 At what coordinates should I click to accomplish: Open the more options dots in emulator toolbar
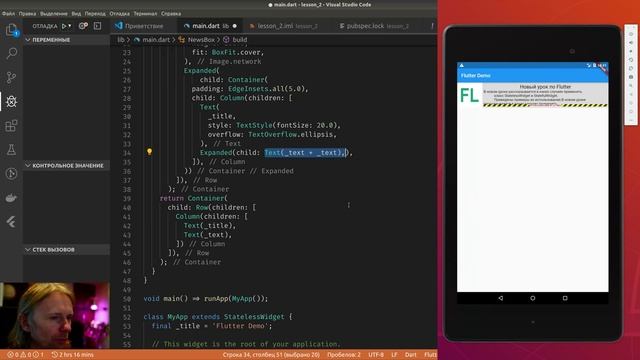click(631, 120)
